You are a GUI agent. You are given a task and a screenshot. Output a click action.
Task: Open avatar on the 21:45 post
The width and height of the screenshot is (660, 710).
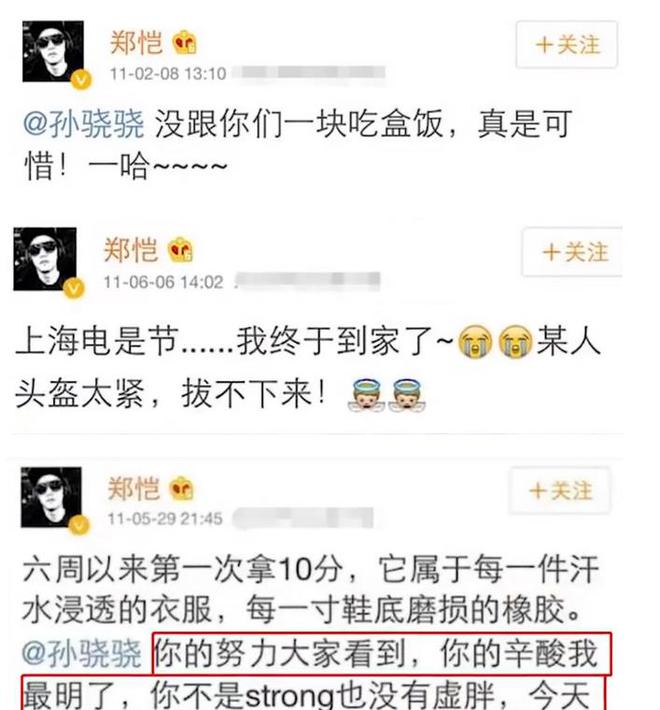coord(51,497)
